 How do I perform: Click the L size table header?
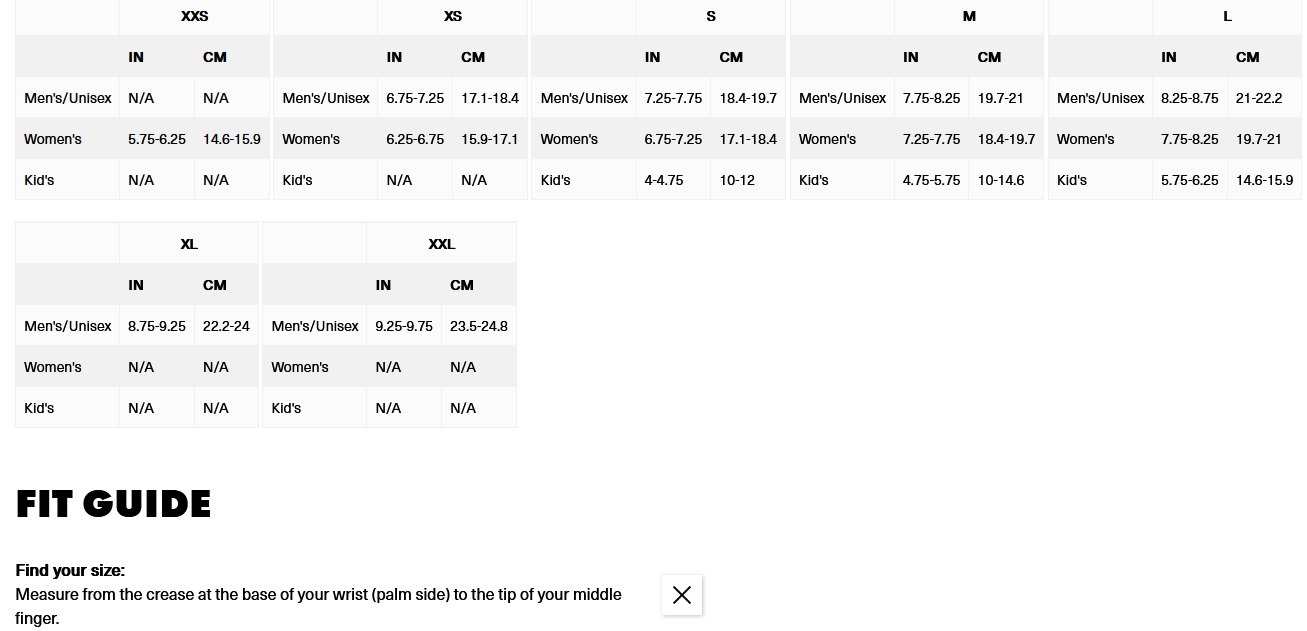click(1227, 16)
